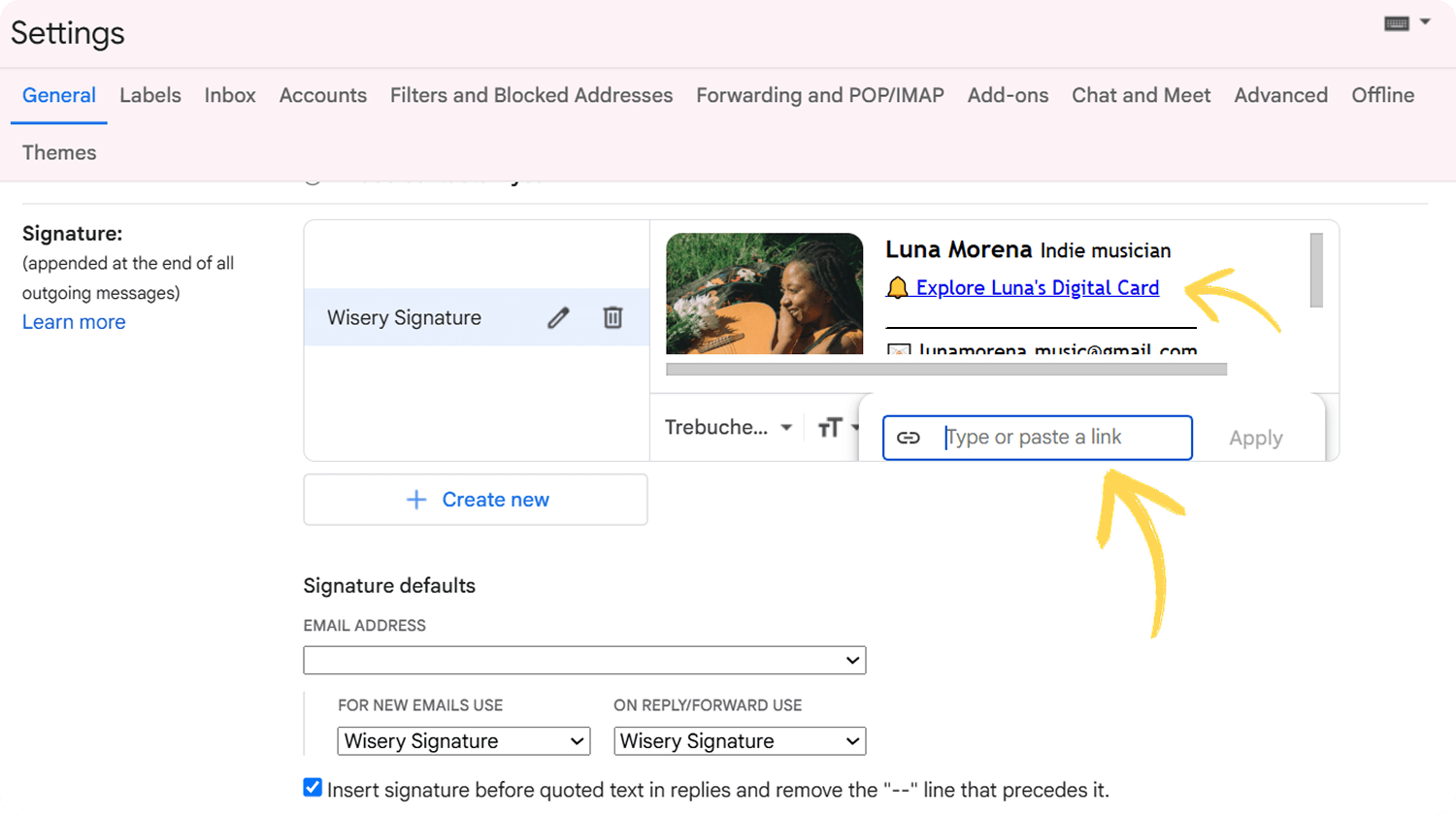Screen dimensions: 1456x815
Task: Switch to the General tab
Action: click(x=59, y=95)
